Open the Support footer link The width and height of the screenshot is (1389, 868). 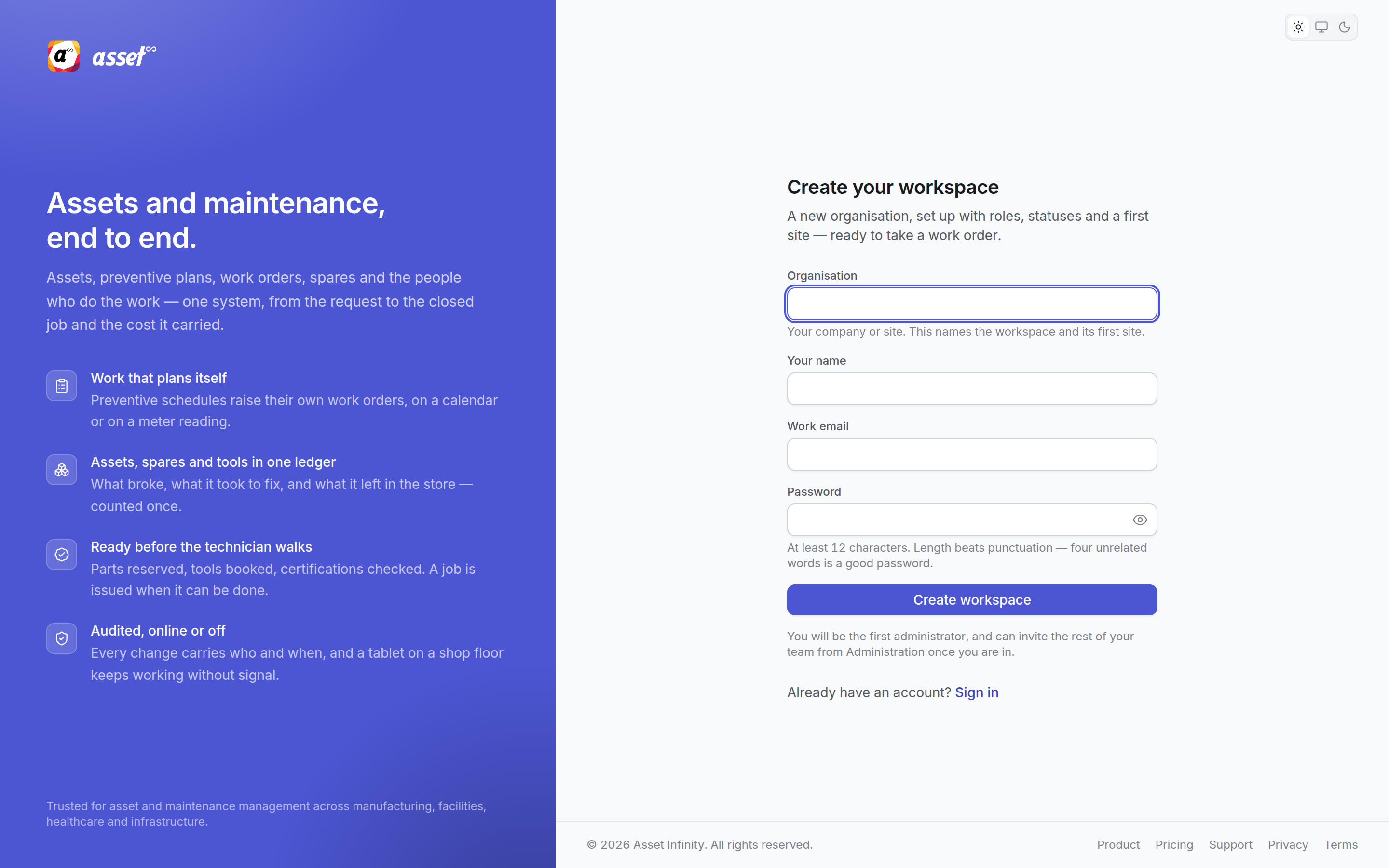[1231, 844]
